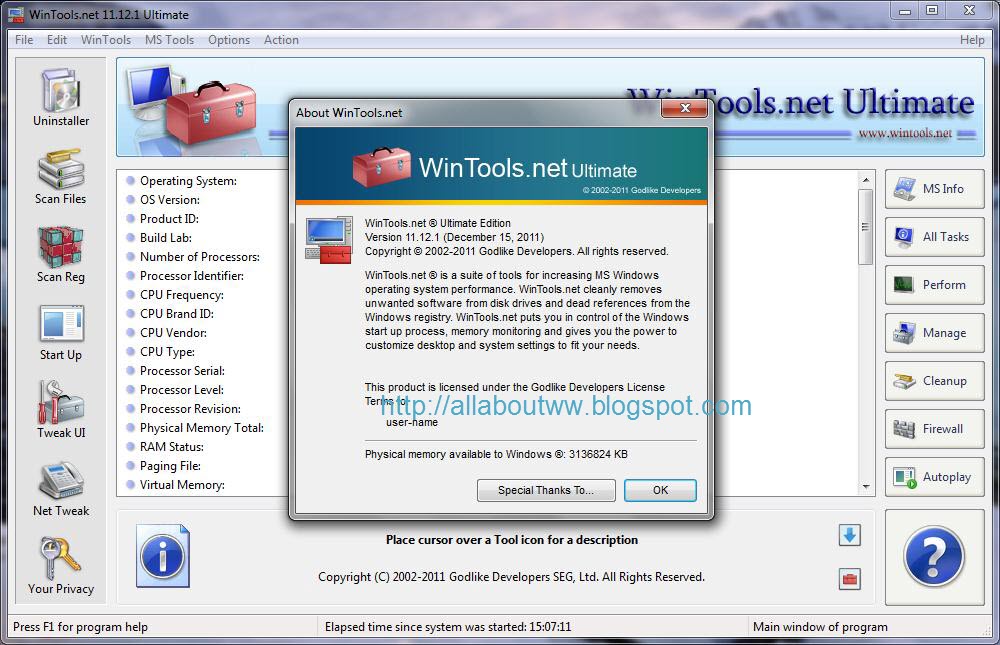Open the Start Up manager
Image resolution: width=1000 pixels, height=645 pixels.
point(60,330)
